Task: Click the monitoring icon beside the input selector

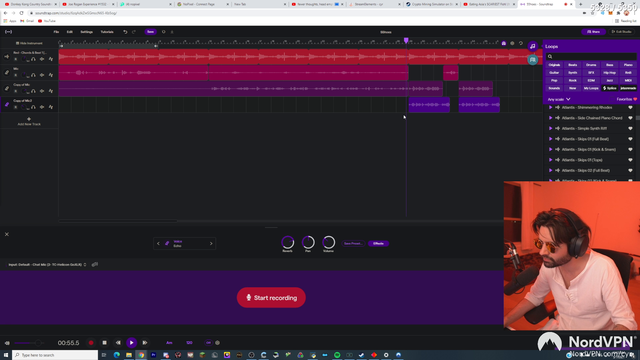Action: pos(95,264)
